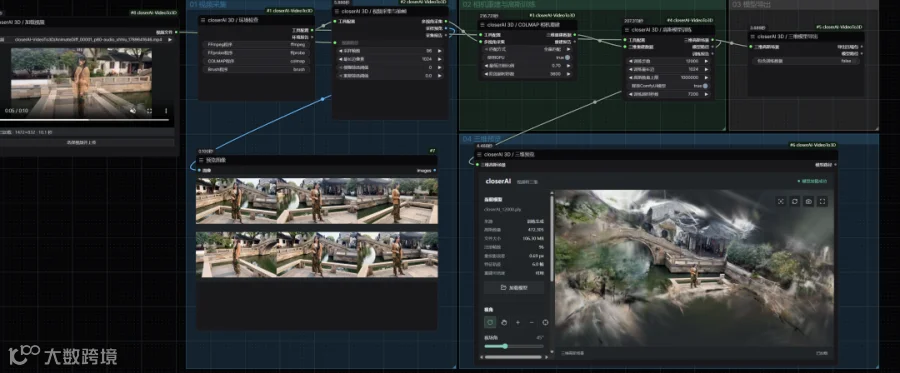Click the camera screenshot icon in 3D preview
Image resolution: width=900 pixels, height=373 pixels.
808,201
